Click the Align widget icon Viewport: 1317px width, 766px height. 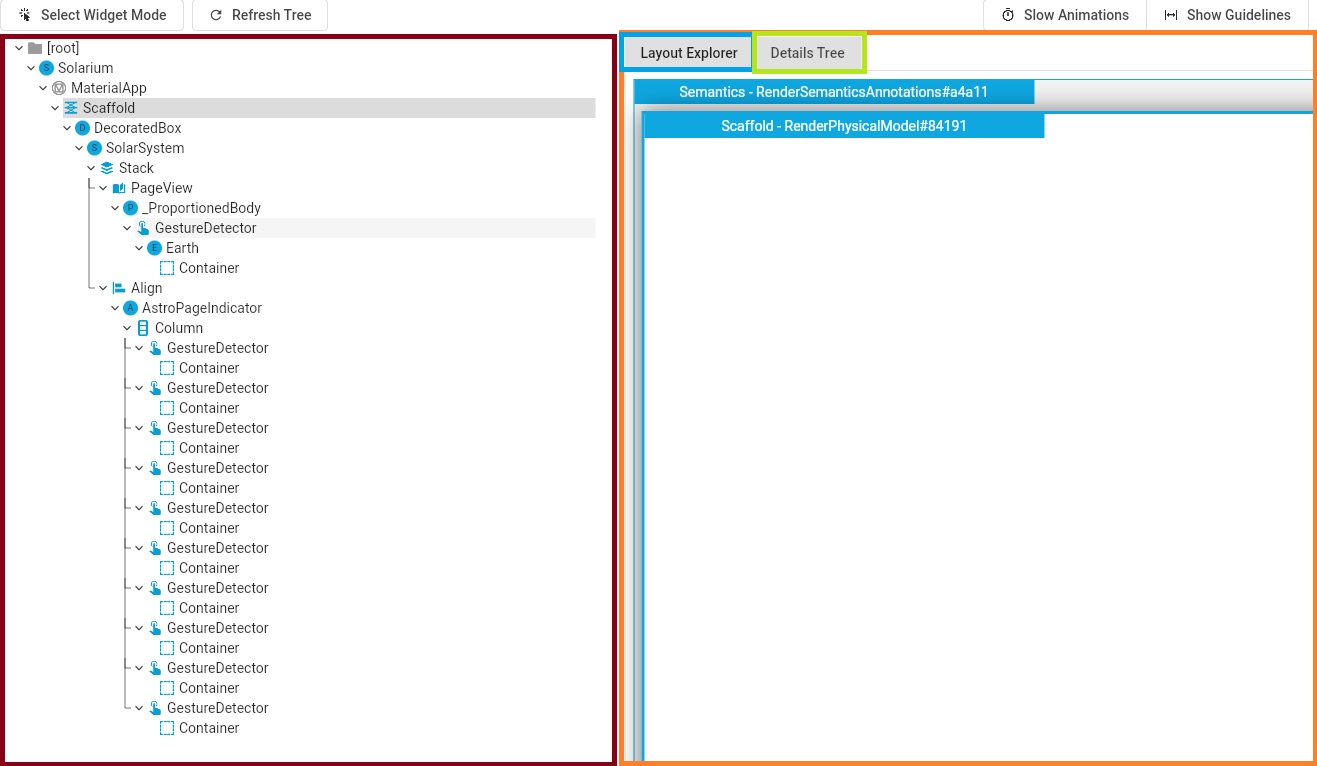click(x=118, y=288)
